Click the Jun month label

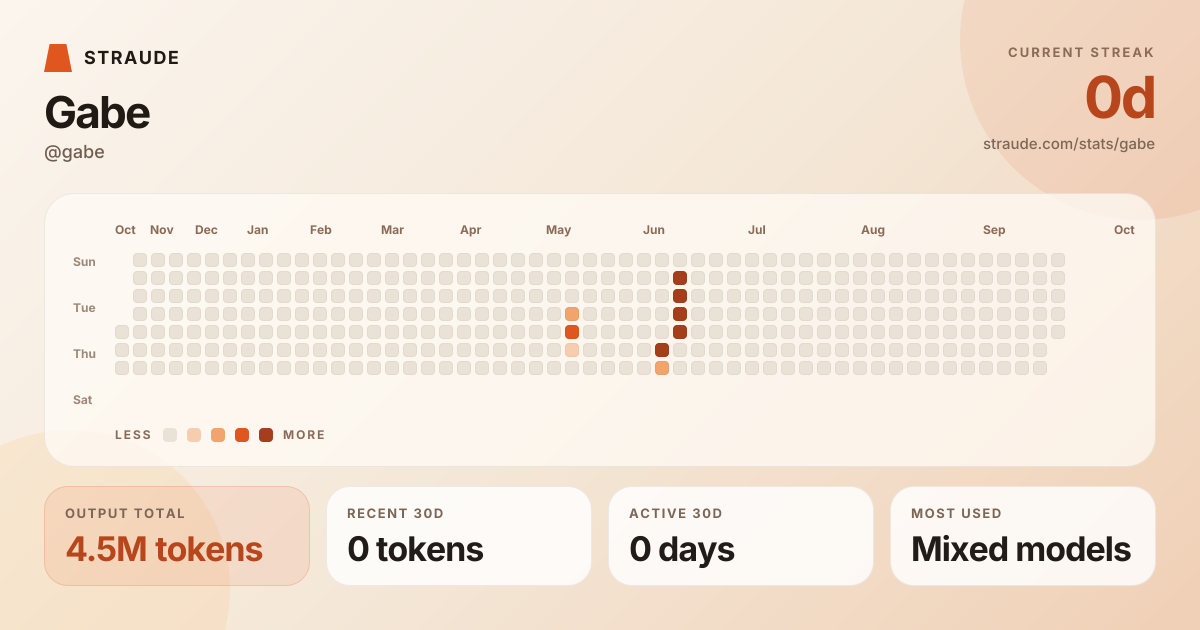pyautogui.click(x=654, y=230)
